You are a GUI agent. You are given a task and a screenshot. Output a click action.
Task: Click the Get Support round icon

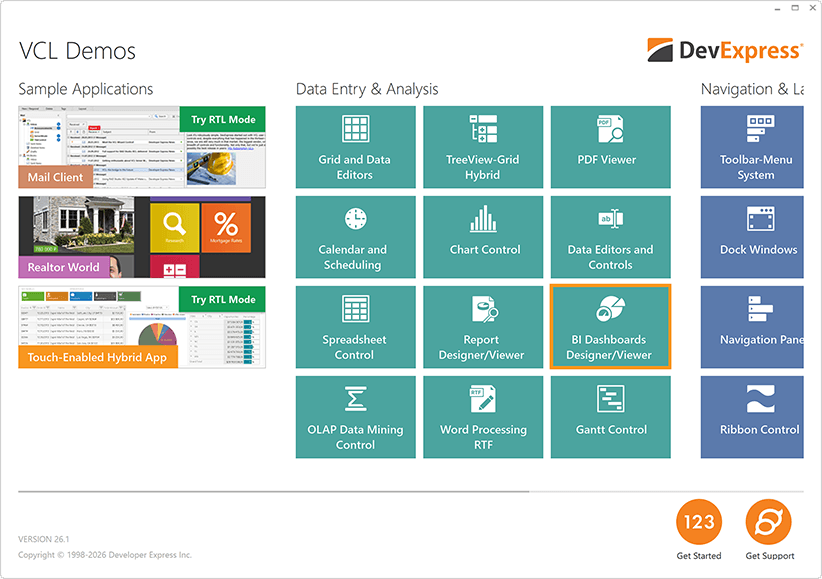[x=769, y=522]
